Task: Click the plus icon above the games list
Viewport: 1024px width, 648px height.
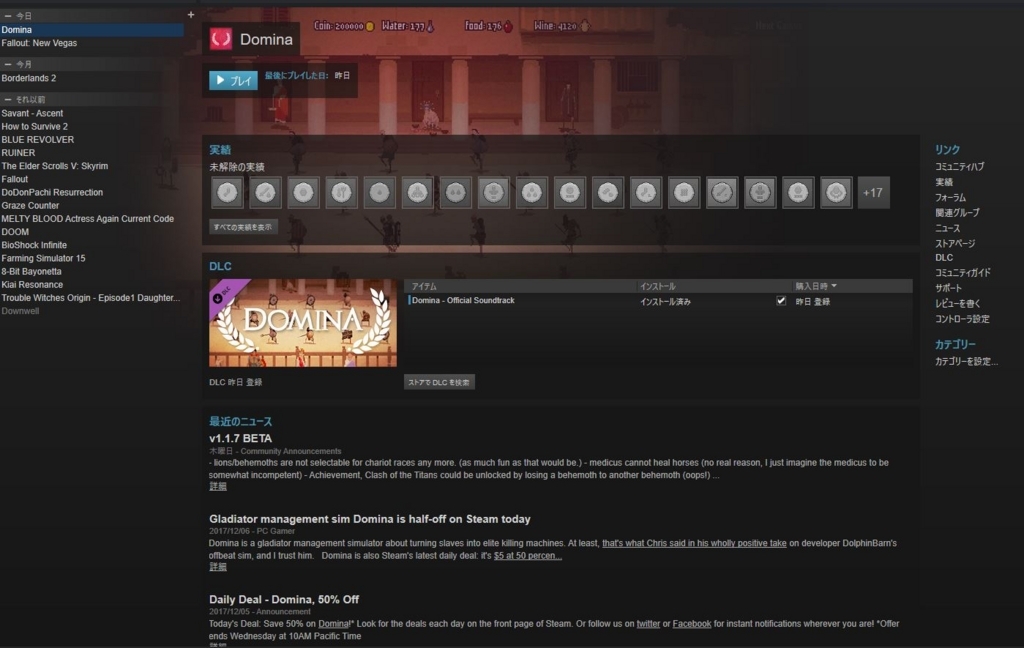Action: click(191, 14)
